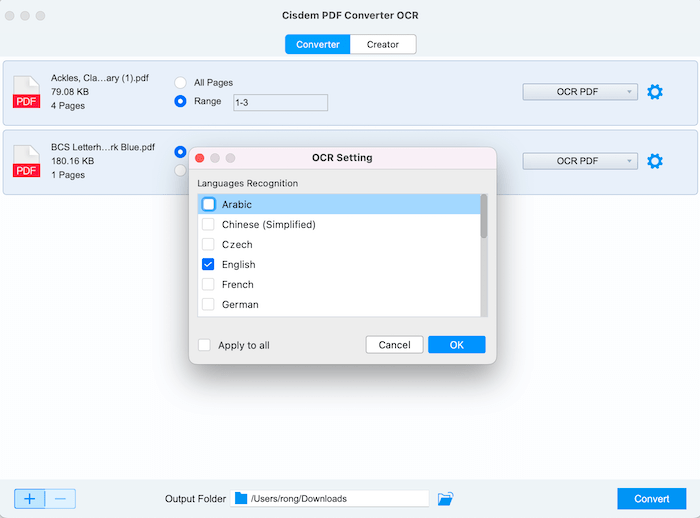This screenshot has width=700, height=518.
Task: Click the Languages Recognition heading
Action: coord(248,184)
